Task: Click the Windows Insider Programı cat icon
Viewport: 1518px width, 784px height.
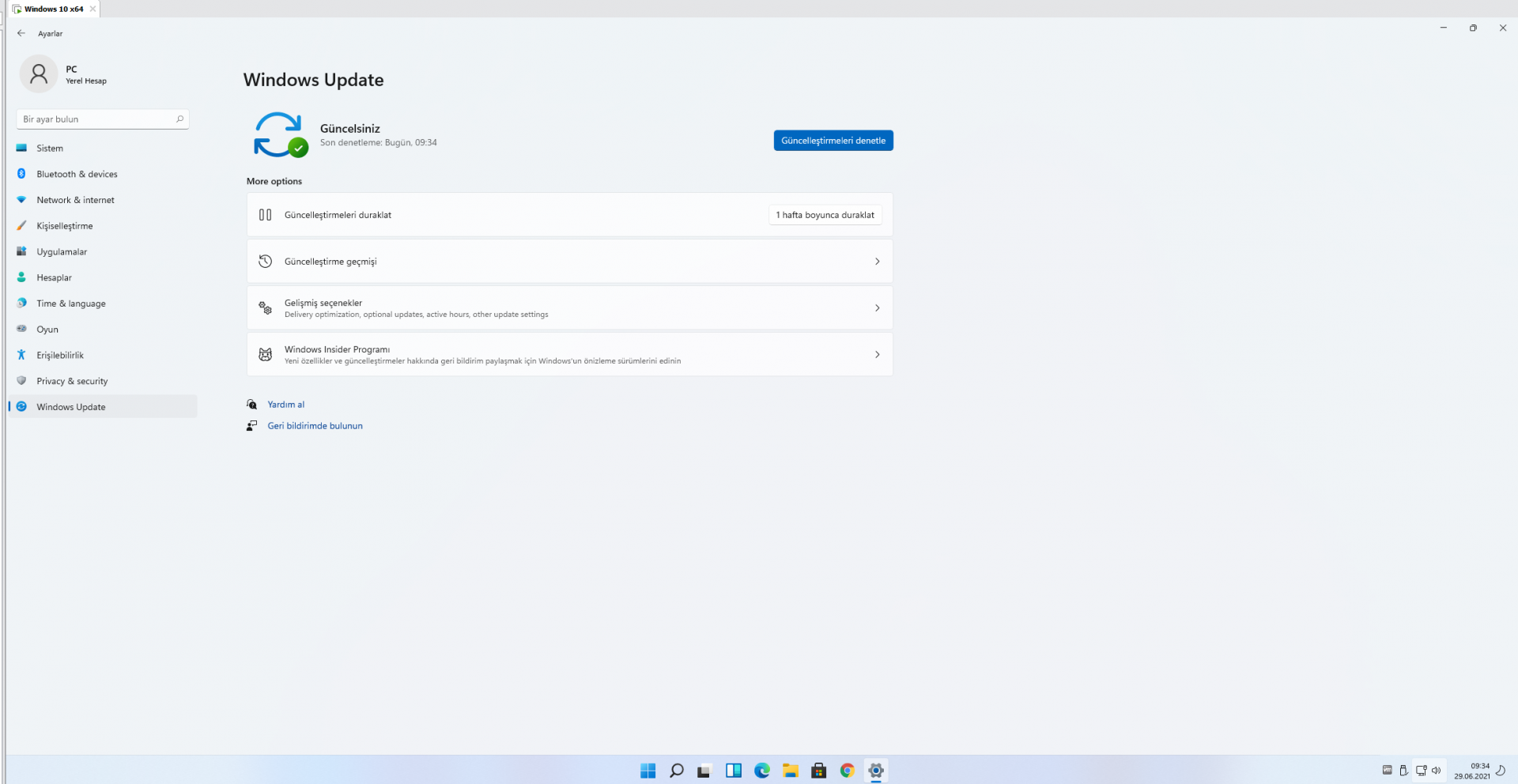Action: (266, 355)
